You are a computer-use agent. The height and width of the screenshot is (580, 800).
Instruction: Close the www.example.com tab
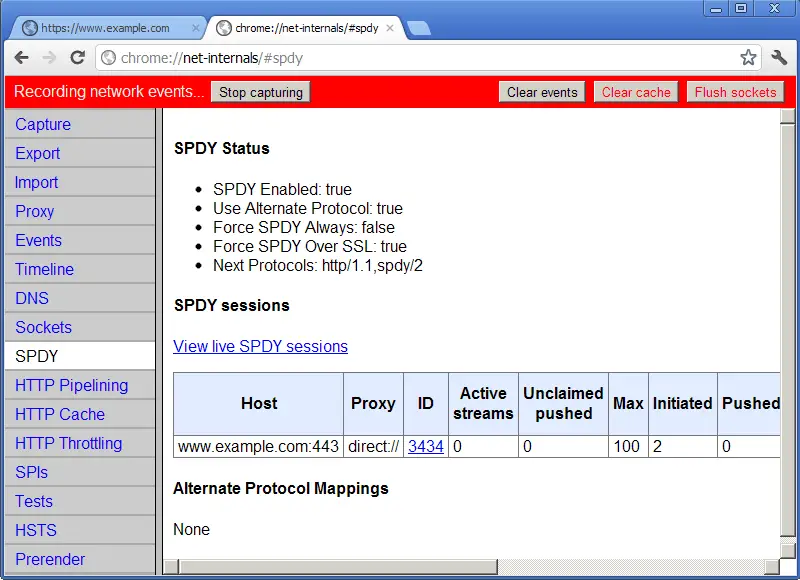coord(196,28)
